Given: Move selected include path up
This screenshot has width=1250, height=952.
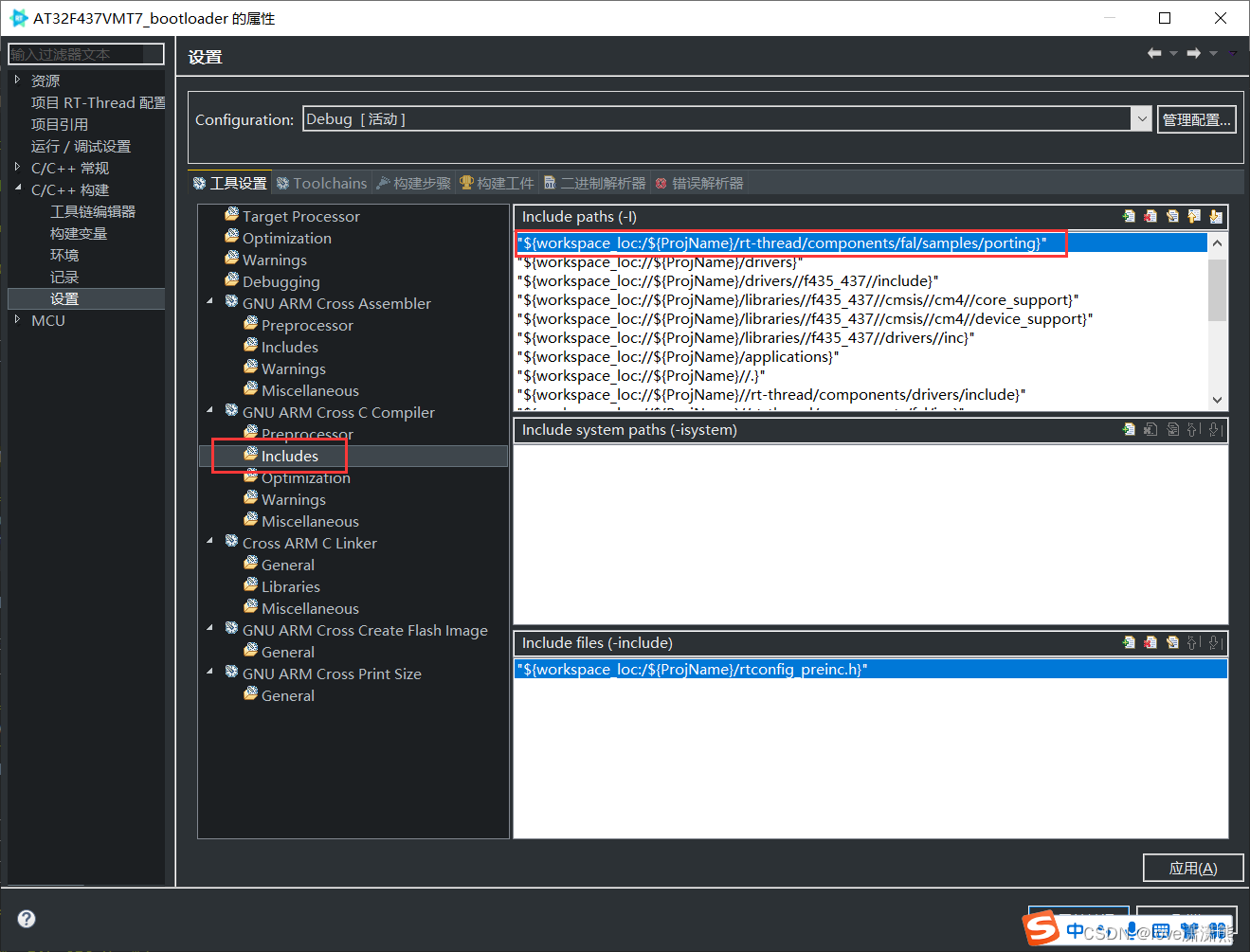Looking at the screenshot, I should tap(1194, 216).
